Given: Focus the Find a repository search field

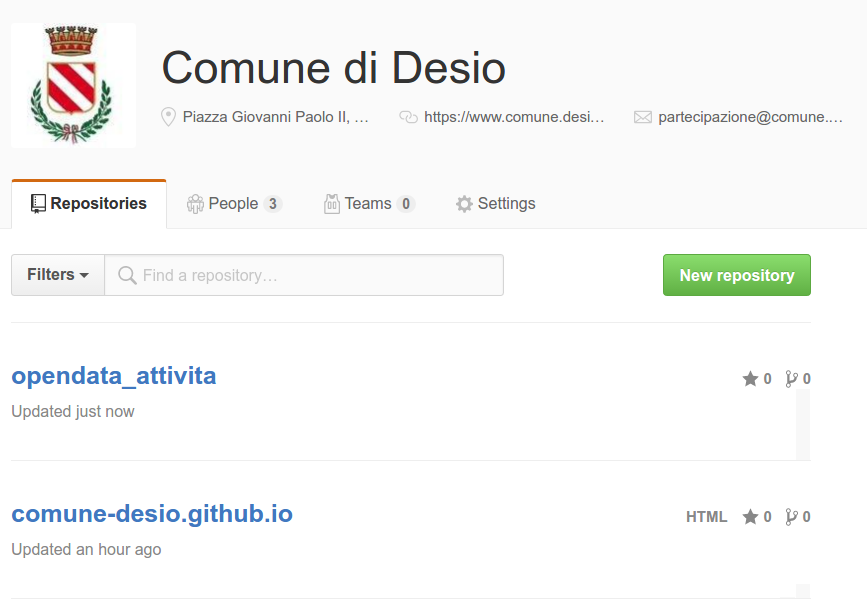Looking at the screenshot, I should tap(304, 275).
